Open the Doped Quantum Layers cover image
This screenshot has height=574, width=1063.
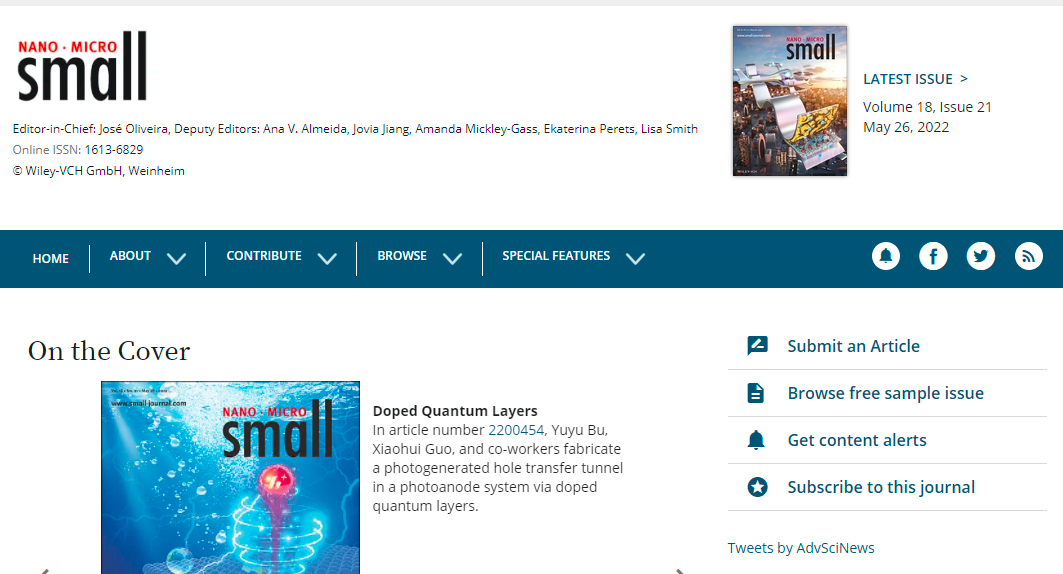[230, 477]
